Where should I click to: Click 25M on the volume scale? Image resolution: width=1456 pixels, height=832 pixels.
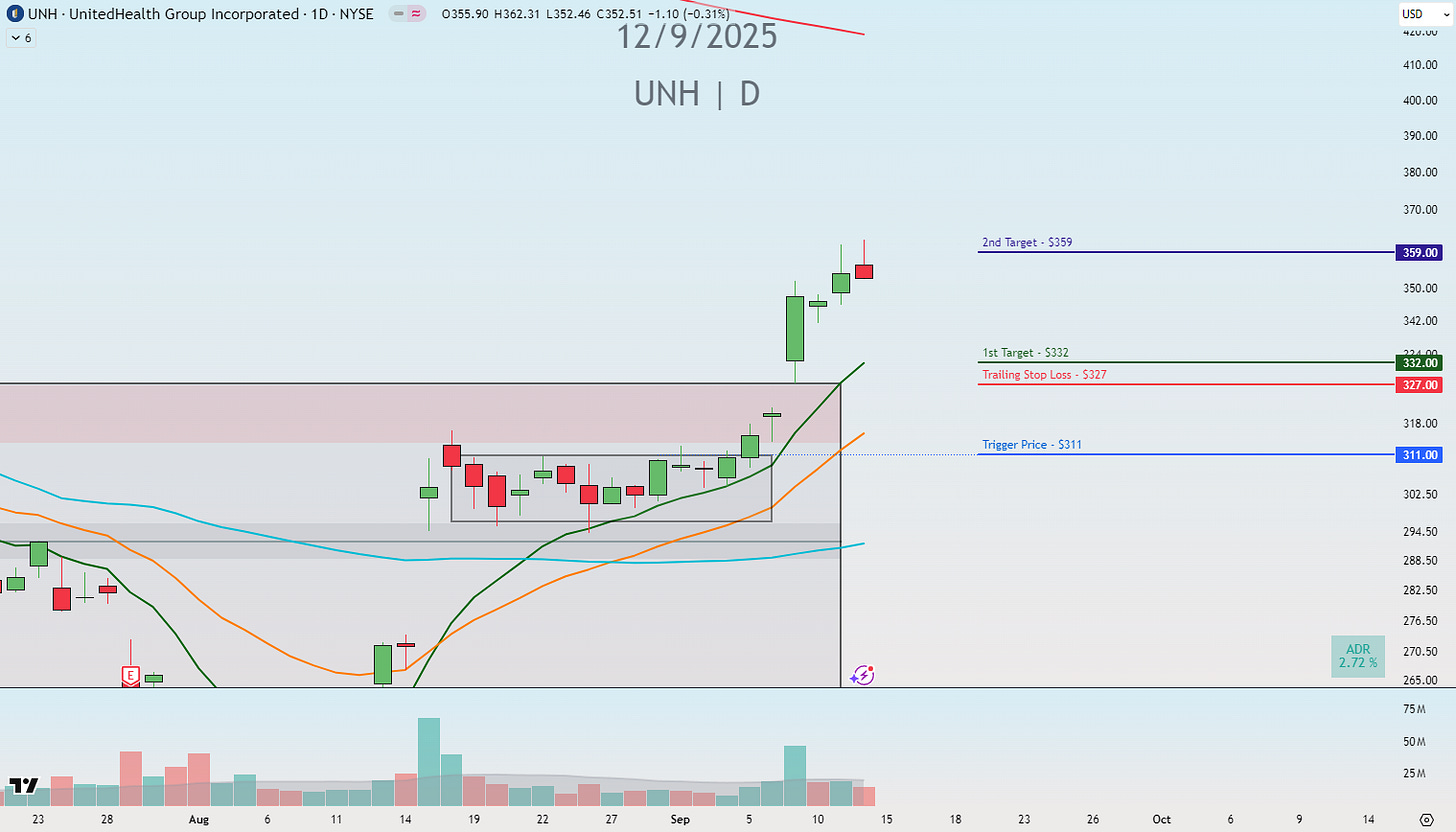pyautogui.click(x=1414, y=773)
